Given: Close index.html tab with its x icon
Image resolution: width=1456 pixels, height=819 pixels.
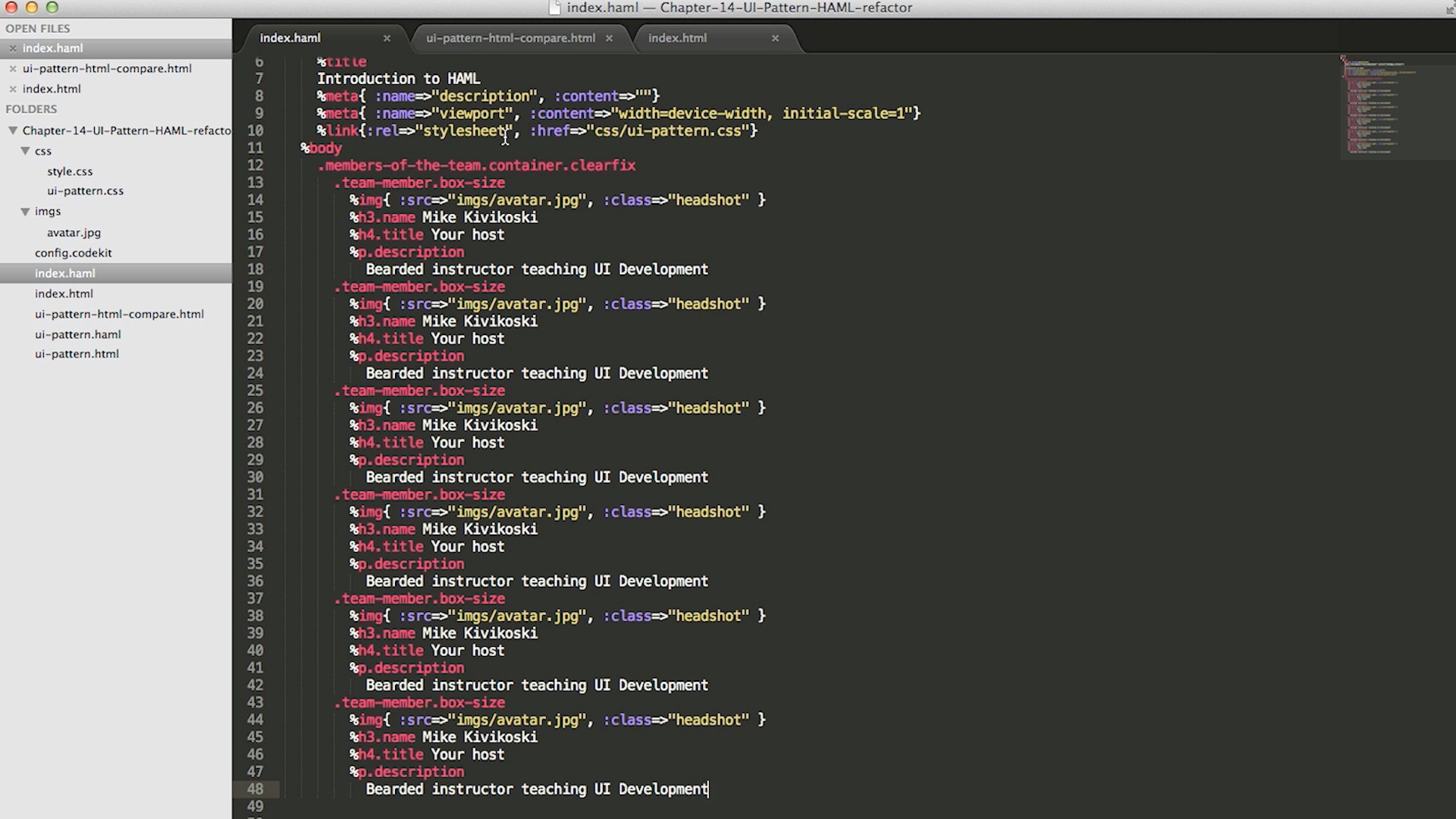Looking at the screenshot, I should coord(775,38).
